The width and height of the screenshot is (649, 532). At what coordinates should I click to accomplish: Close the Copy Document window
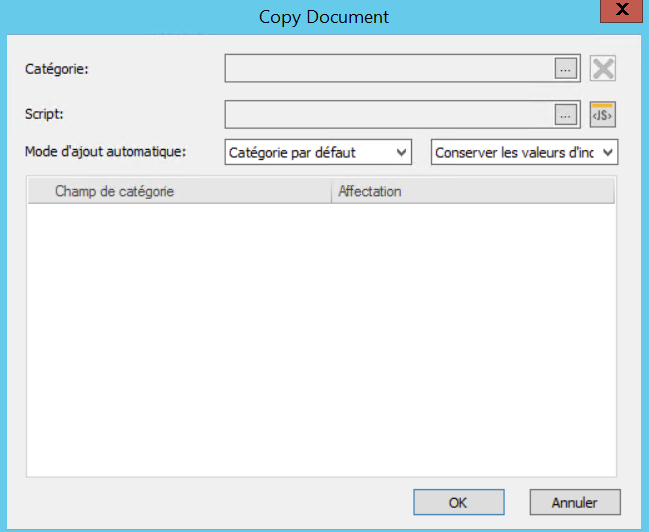[x=620, y=12]
